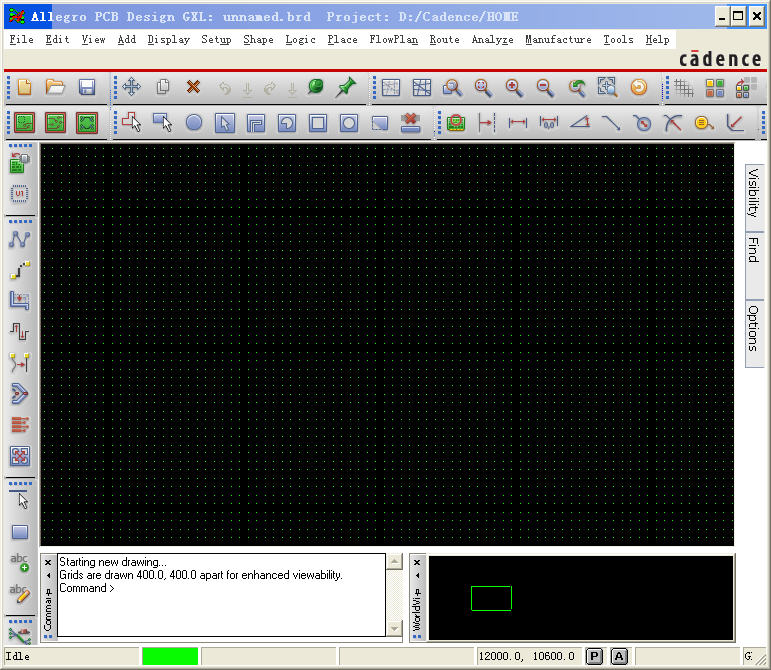This screenshot has height=670, width=771.
Task: Open the Setup menu
Action: (x=216, y=39)
